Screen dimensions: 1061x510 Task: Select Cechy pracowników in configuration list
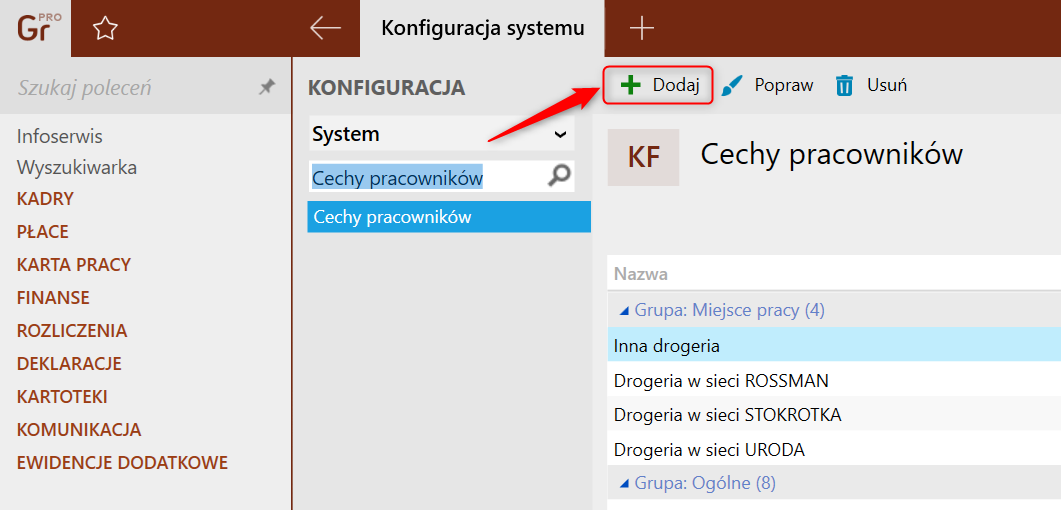(x=448, y=217)
